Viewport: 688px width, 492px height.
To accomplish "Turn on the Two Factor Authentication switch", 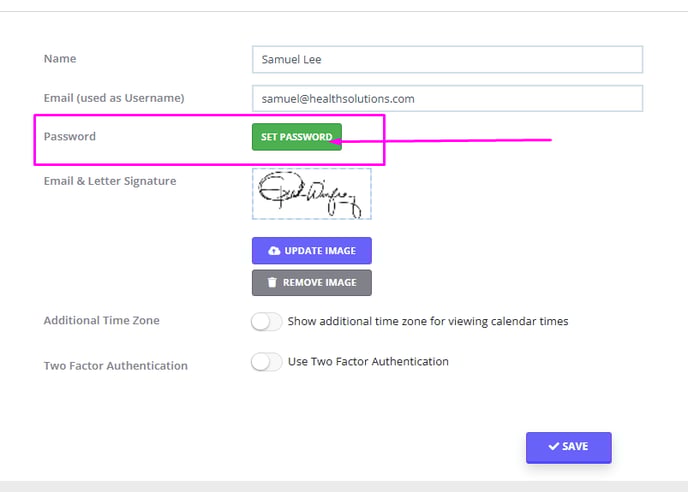I will point(266,362).
